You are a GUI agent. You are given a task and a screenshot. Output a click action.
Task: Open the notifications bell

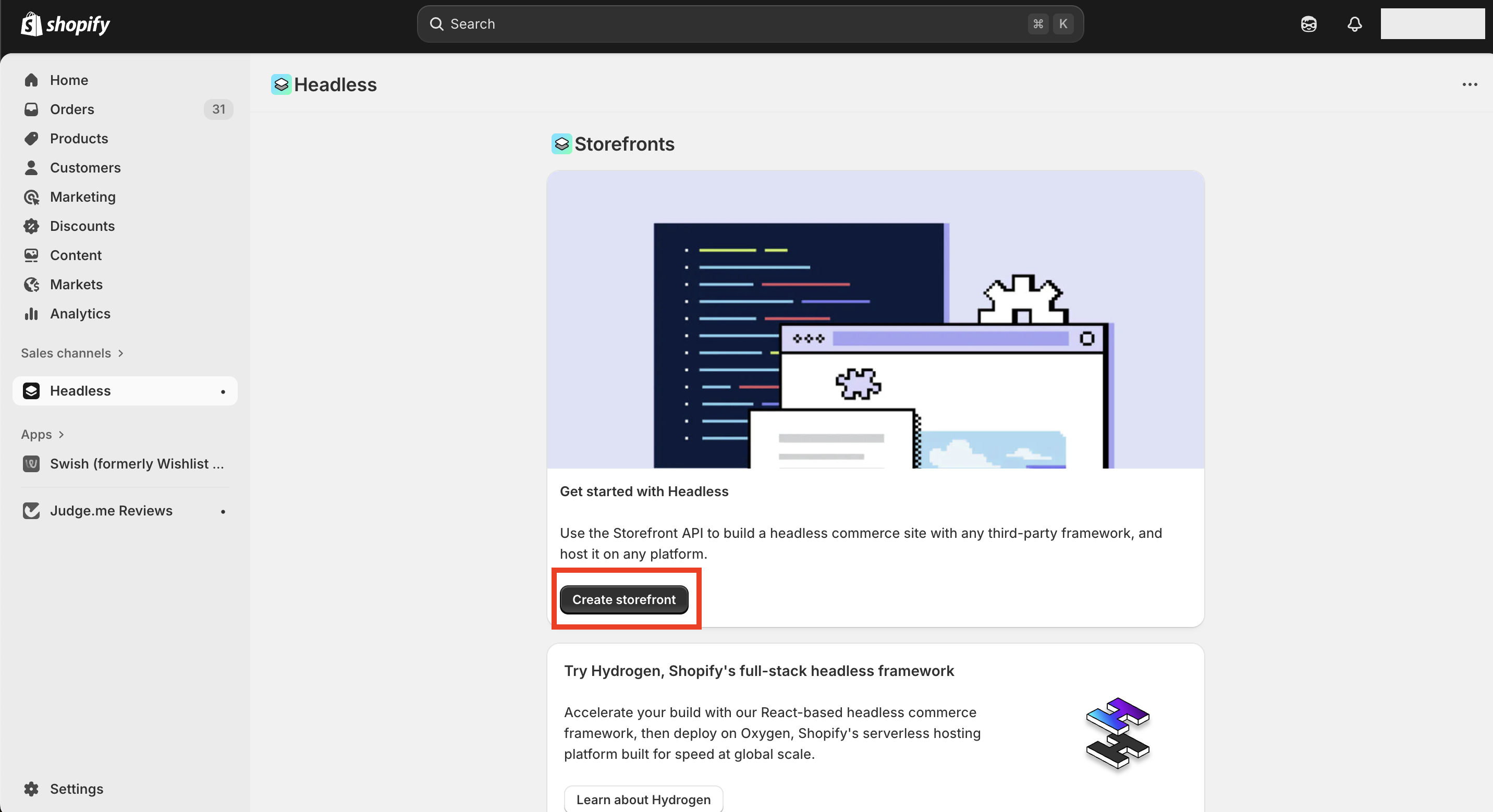pyautogui.click(x=1354, y=24)
